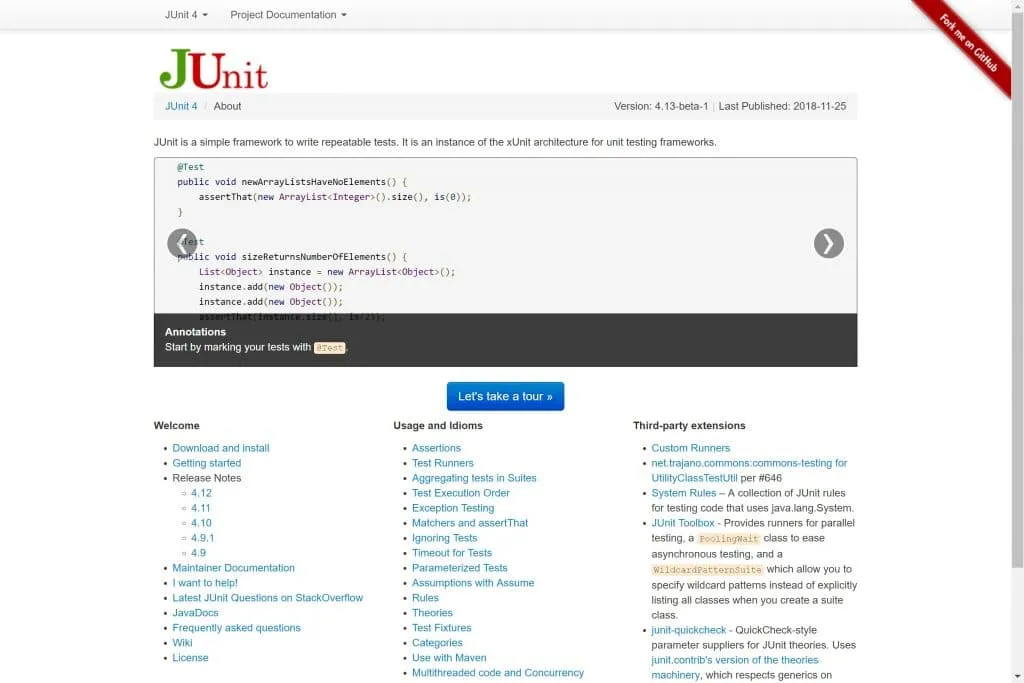This screenshot has width=1024, height=683.
Task: Open Ignoring Tests link
Action: (x=445, y=538)
